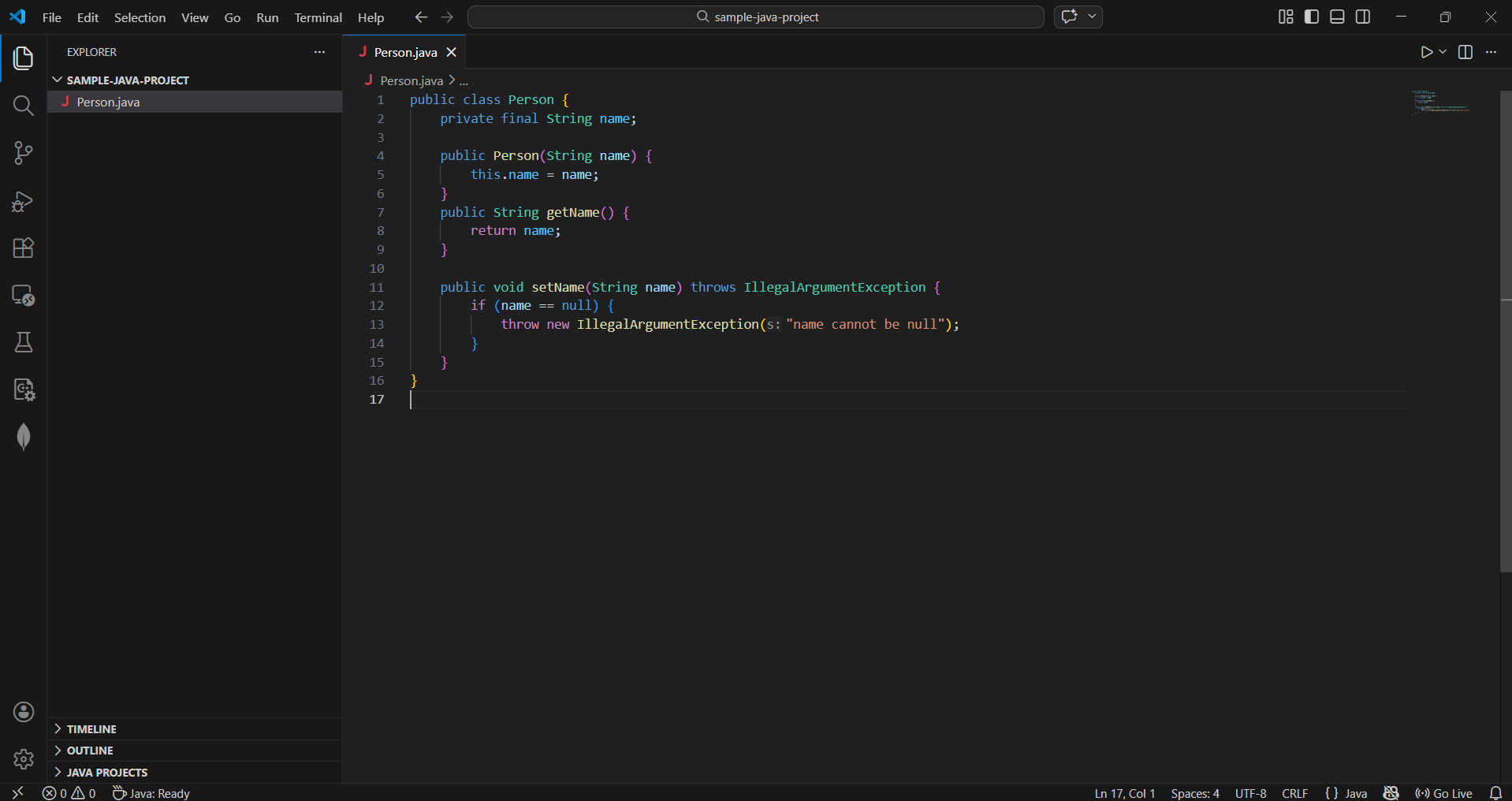Open the Source Control view

(x=24, y=153)
